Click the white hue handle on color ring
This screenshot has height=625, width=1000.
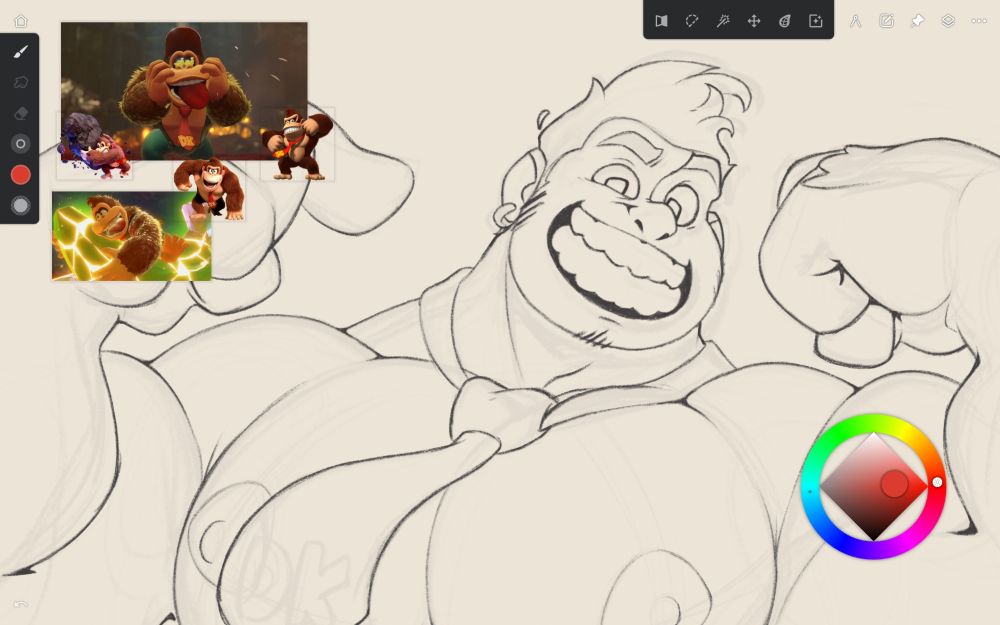937,482
